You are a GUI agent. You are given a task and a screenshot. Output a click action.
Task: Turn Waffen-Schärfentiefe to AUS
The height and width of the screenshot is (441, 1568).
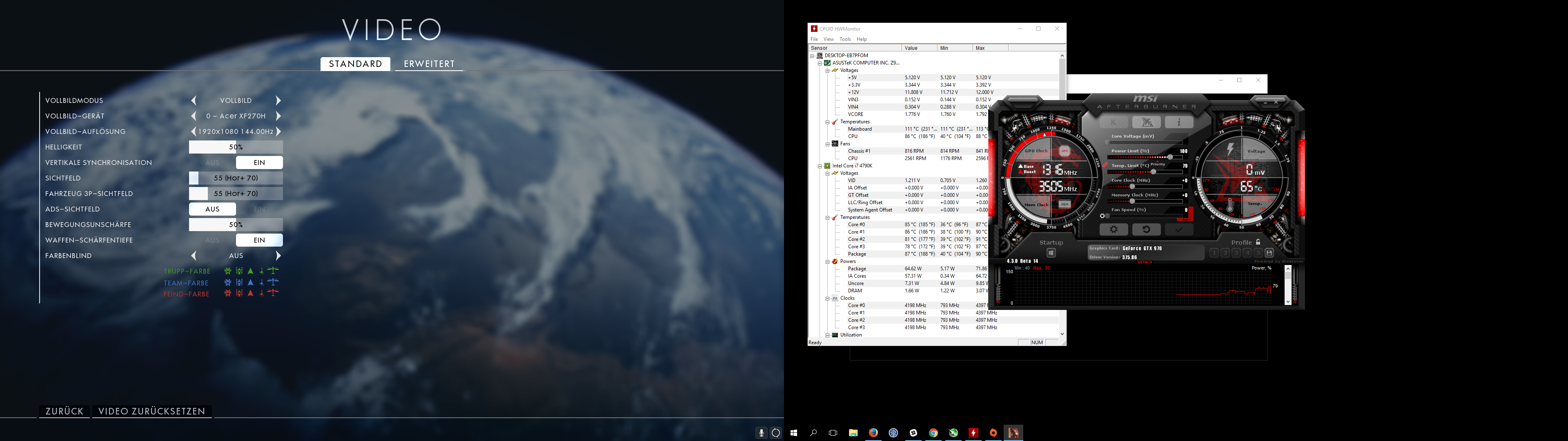tap(212, 240)
